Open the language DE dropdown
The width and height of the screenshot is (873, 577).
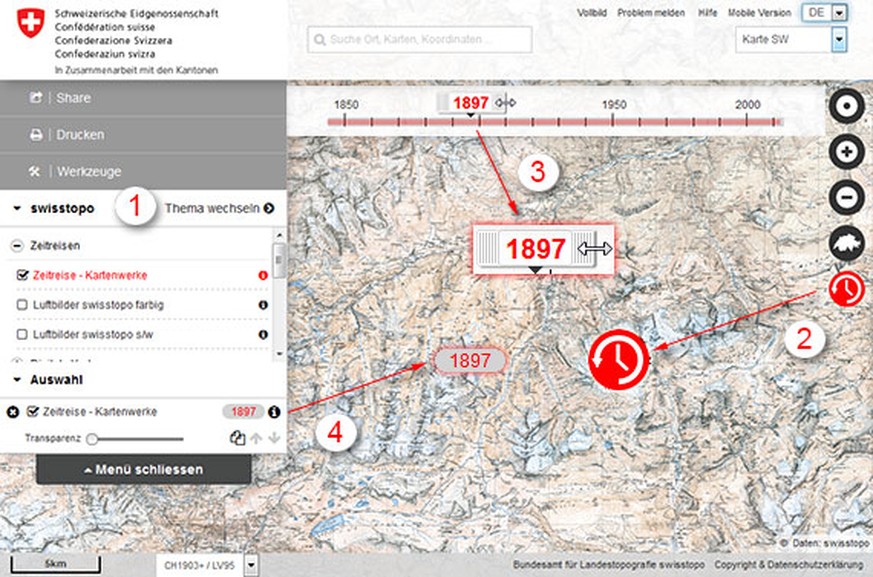click(x=825, y=13)
